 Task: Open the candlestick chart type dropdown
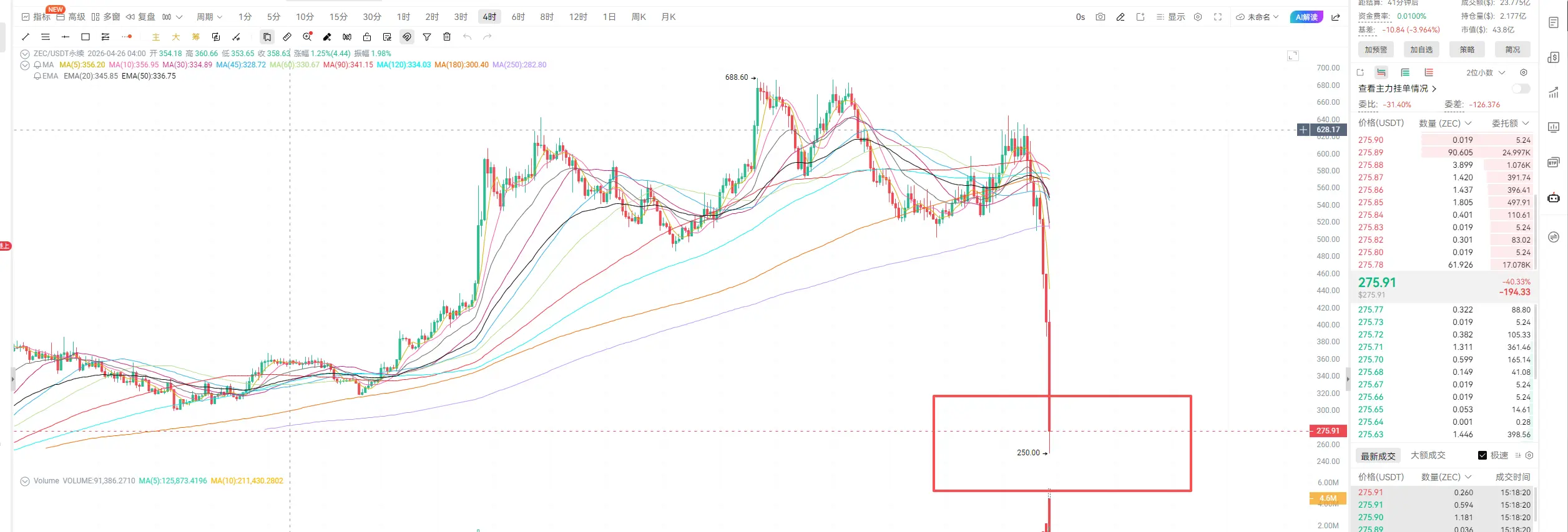172,17
